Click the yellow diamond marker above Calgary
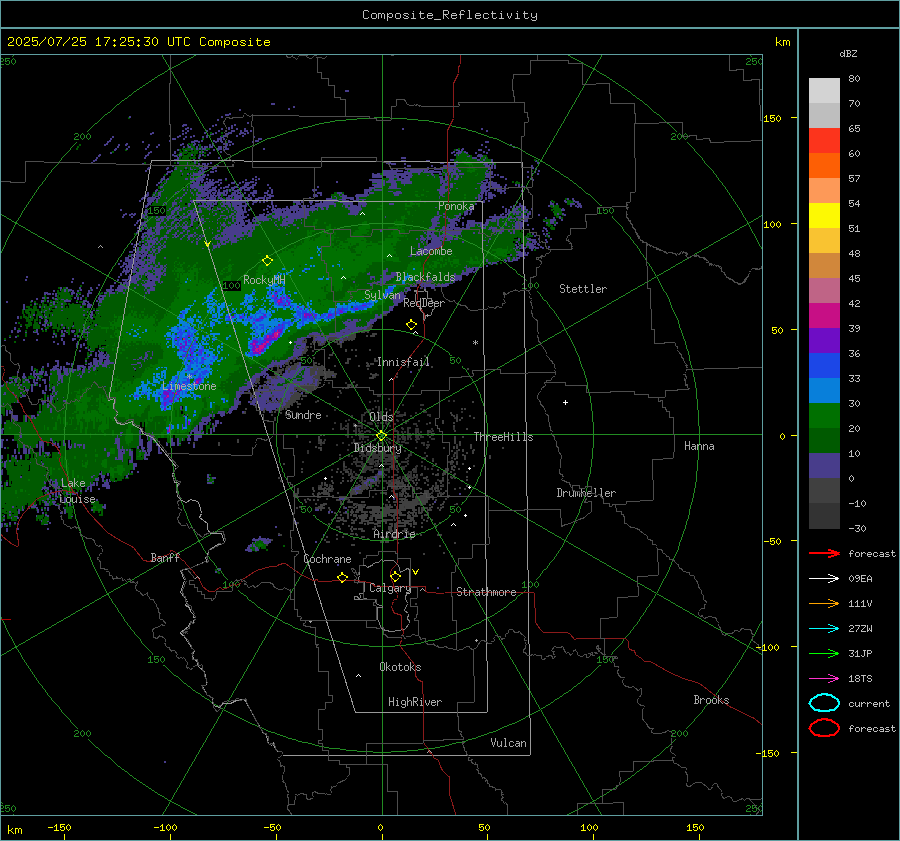 pos(395,576)
